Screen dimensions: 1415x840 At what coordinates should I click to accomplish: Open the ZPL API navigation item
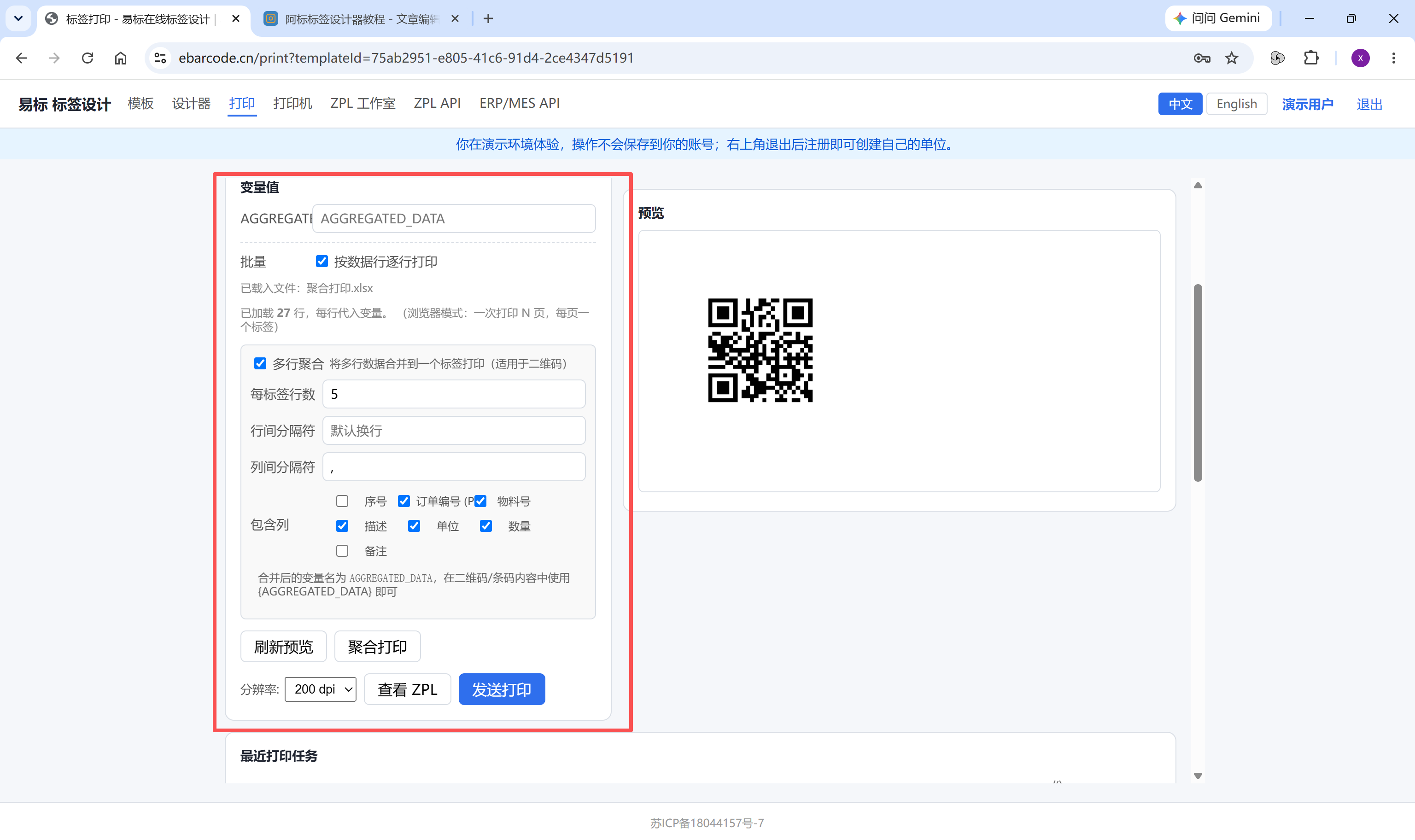click(x=437, y=104)
